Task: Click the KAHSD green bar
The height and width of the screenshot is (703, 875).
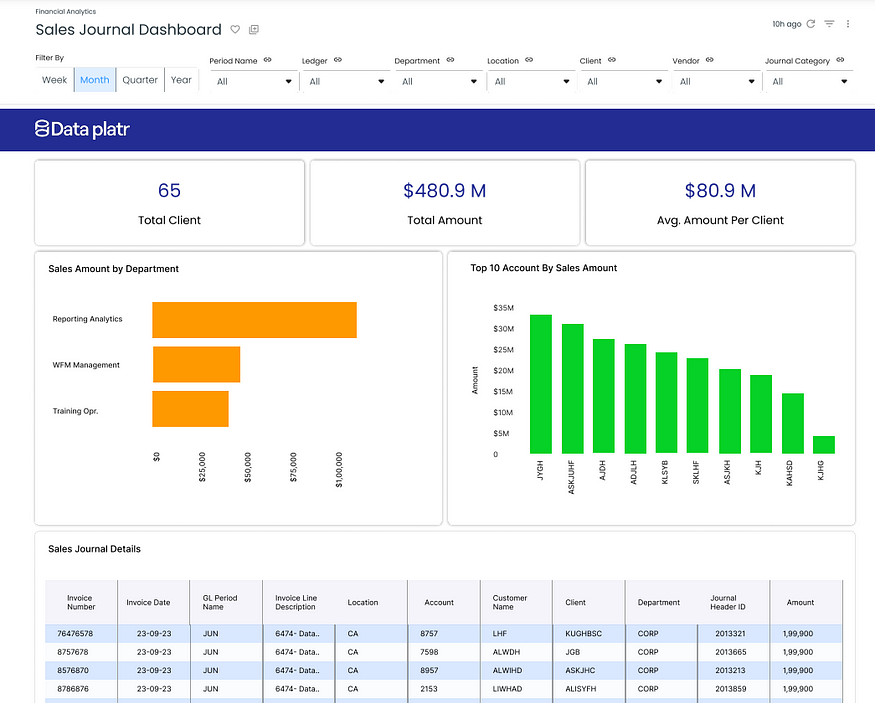Action: pos(792,423)
